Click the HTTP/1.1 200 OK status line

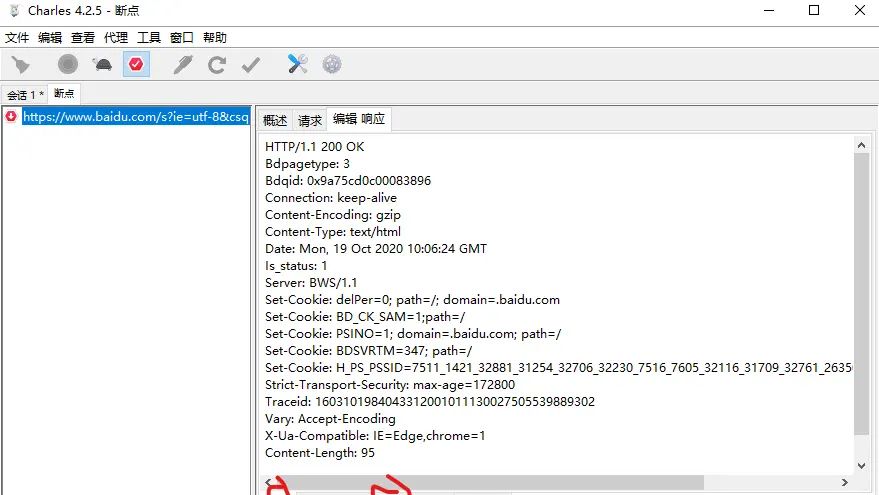pos(314,147)
